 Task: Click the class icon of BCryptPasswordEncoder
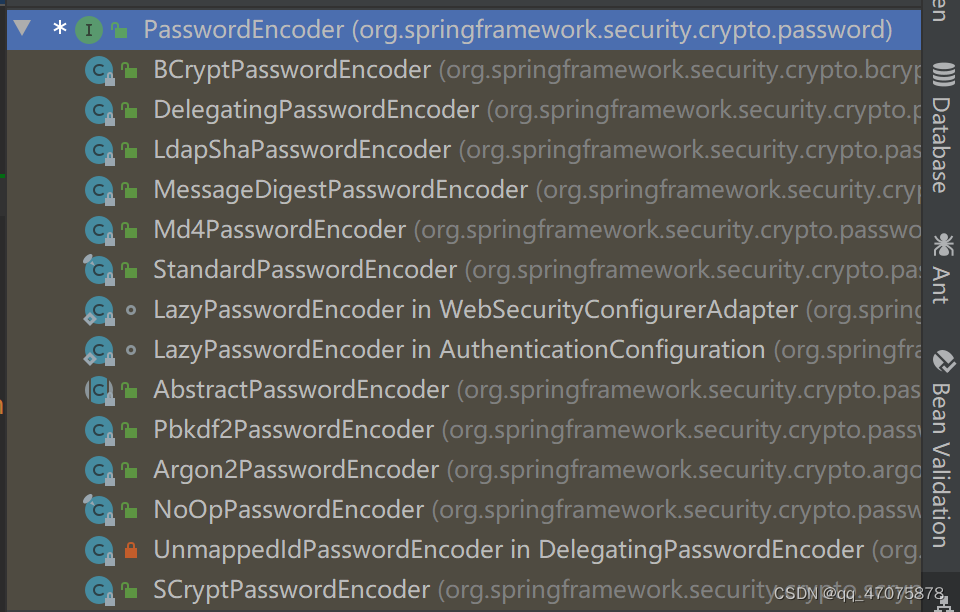[x=100, y=70]
